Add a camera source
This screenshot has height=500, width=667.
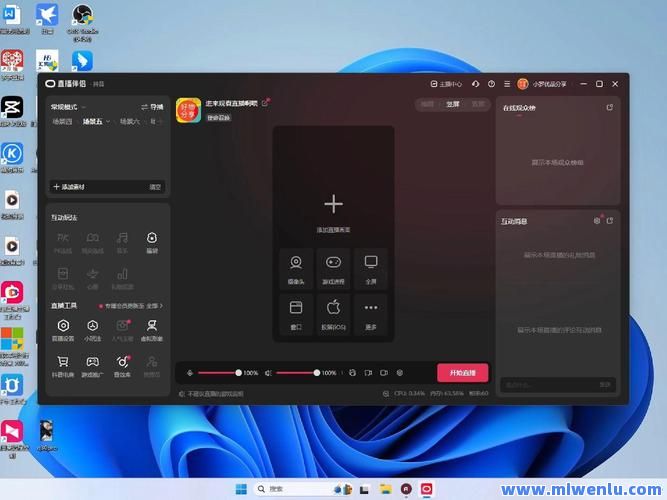coord(296,269)
